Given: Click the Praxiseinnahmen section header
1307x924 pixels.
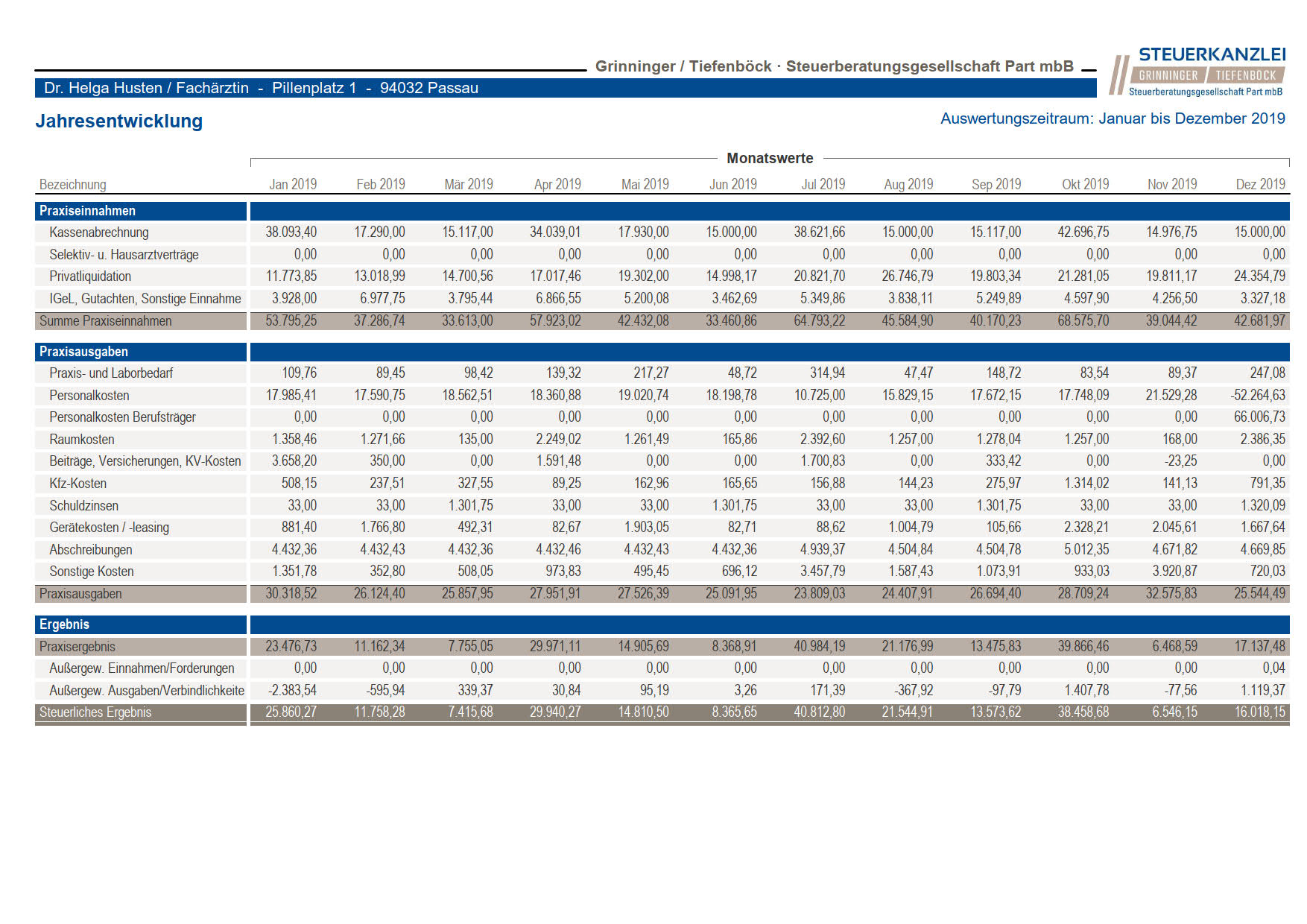Looking at the screenshot, I should pyautogui.click(x=140, y=211).
